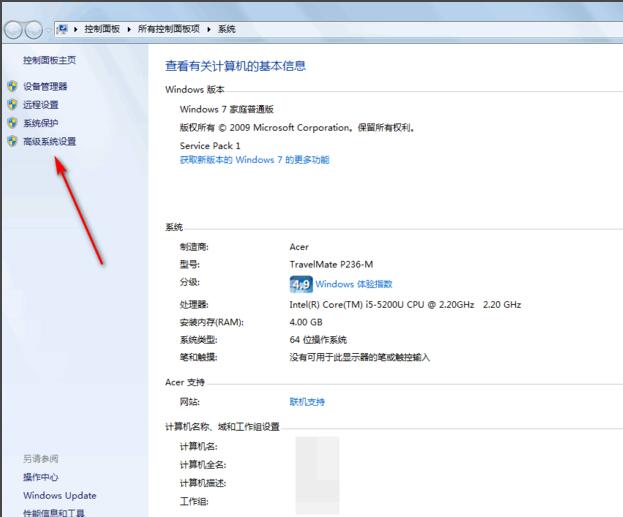Click the shield icon beside 高级系统设置
623x517 pixels.
click(x=12, y=141)
